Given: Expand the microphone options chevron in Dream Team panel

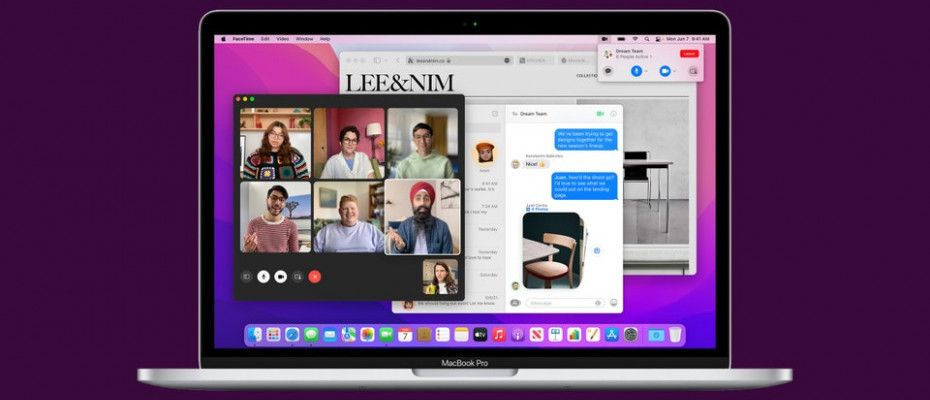Looking at the screenshot, I should point(646,71).
